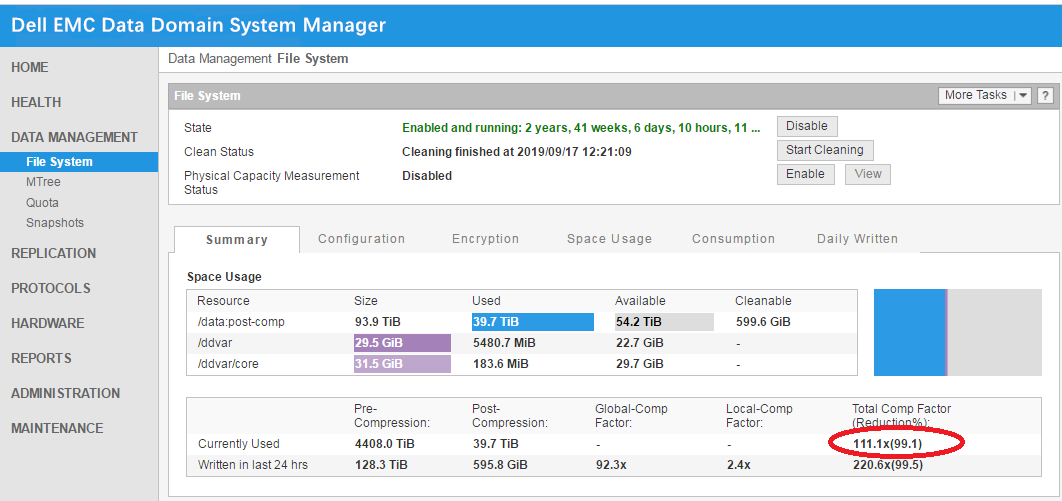1062x501 pixels.
Task: Click the 111.1x(99.1) total comp factor
Action: (x=888, y=444)
